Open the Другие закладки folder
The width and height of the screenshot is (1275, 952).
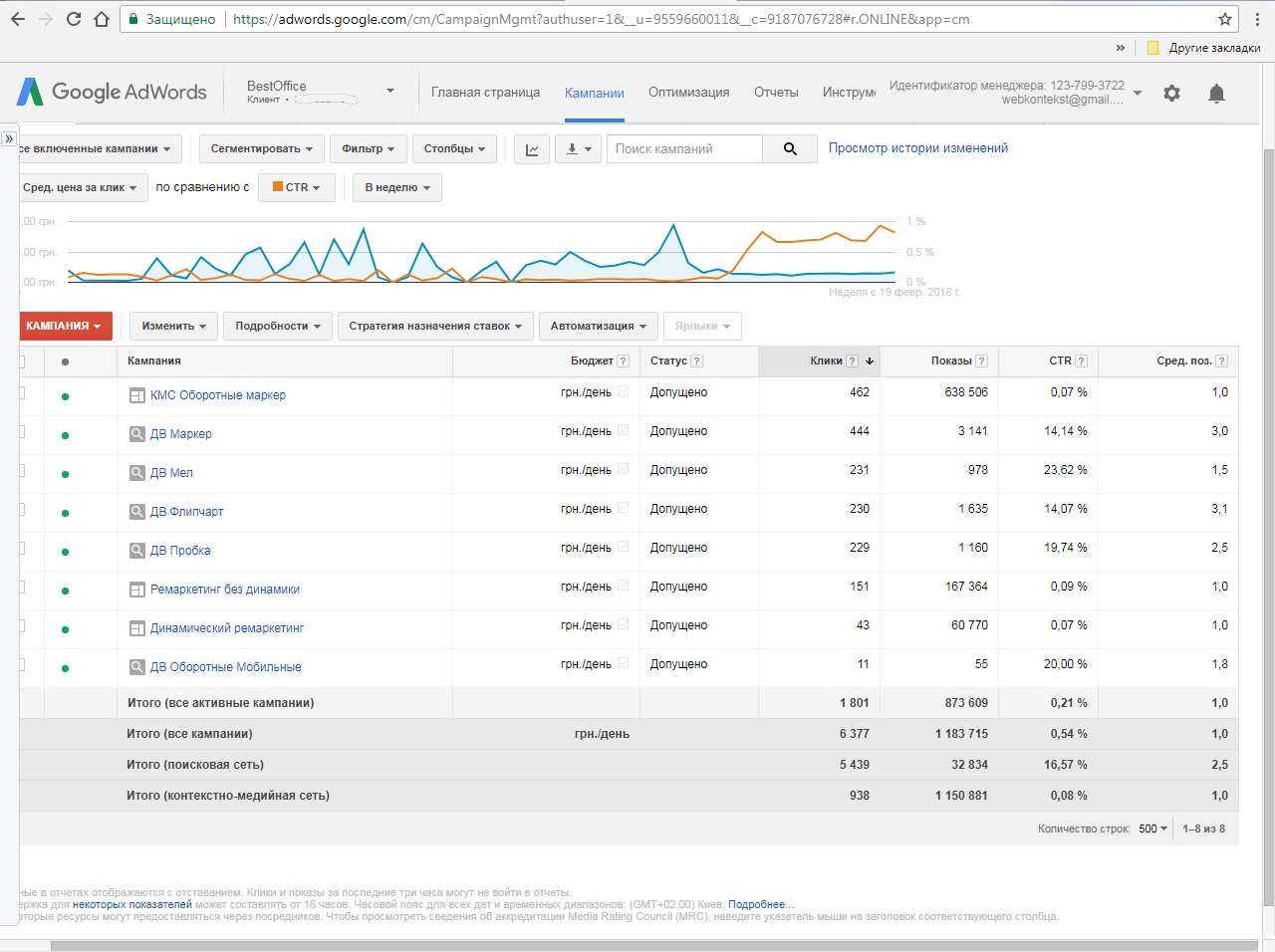(1204, 48)
